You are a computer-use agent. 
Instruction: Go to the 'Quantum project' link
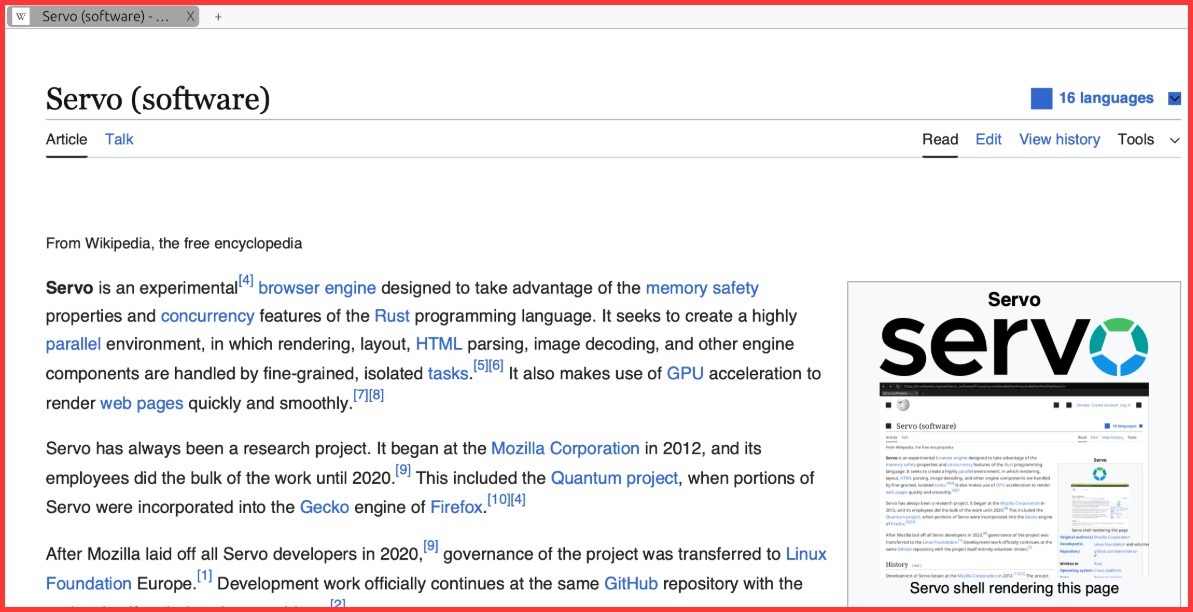pos(614,478)
